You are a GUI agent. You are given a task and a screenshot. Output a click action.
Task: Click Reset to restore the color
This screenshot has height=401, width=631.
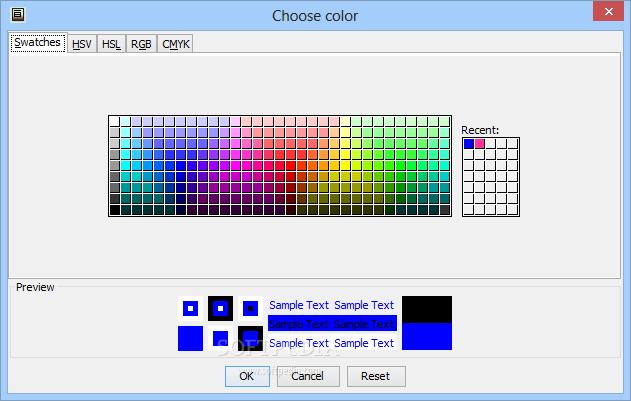pyautogui.click(x=376, y=376)
